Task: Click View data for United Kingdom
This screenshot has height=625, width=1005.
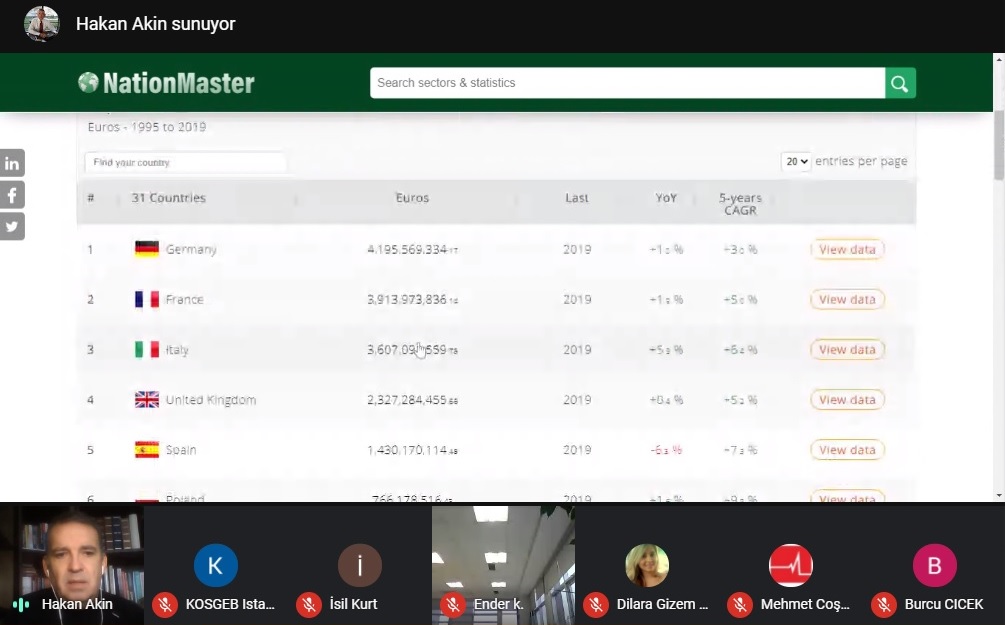Action: click(847, 399)
